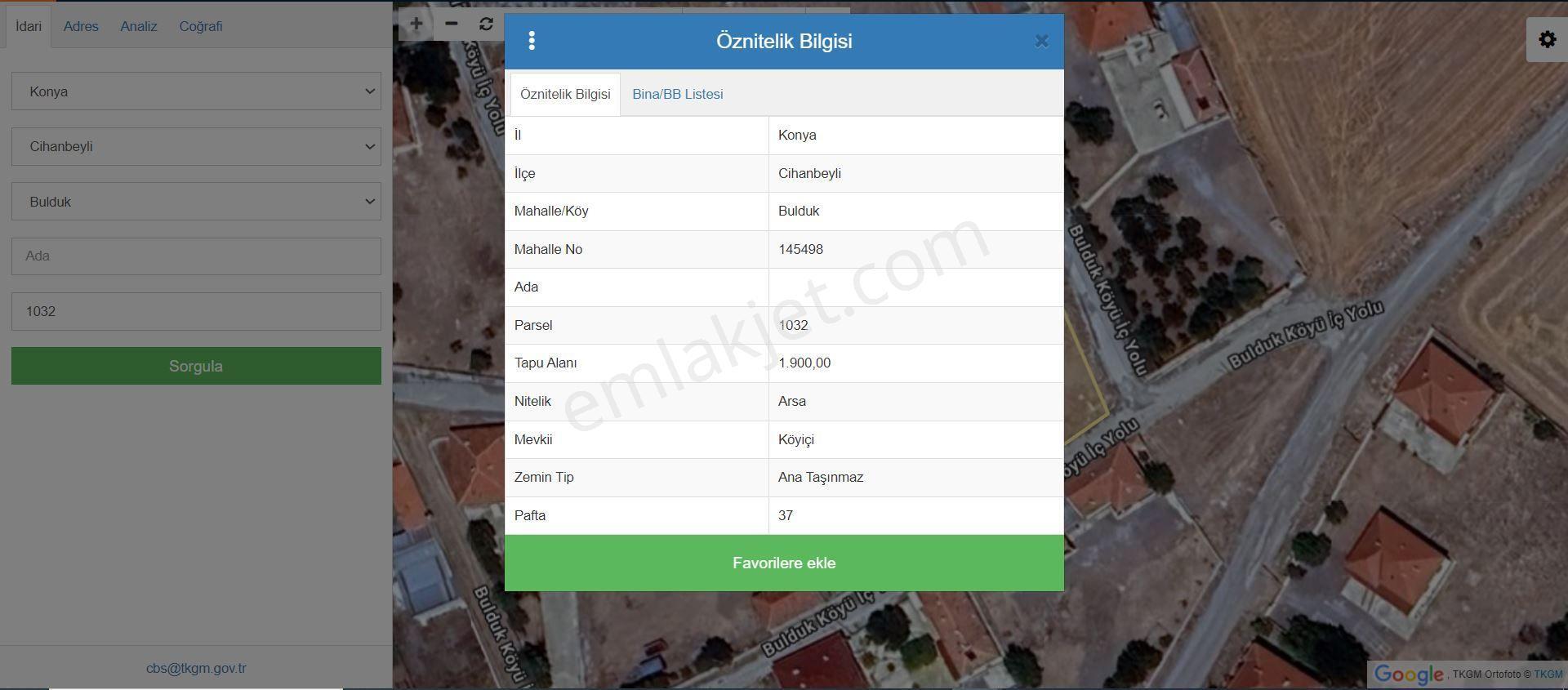Close the Öznitelik Bilgisi dialog
Image resolution: width=1568 pixels, height=690 pixels.
click(x=1041, y=41)
